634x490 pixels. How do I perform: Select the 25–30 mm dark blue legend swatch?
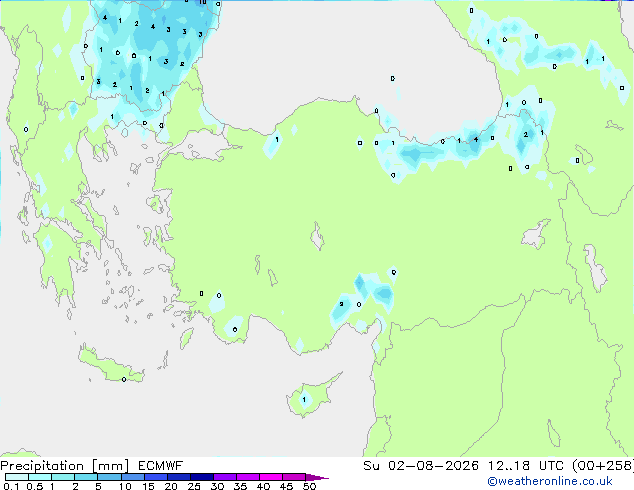pyautogui.click(x=201, y=477)
